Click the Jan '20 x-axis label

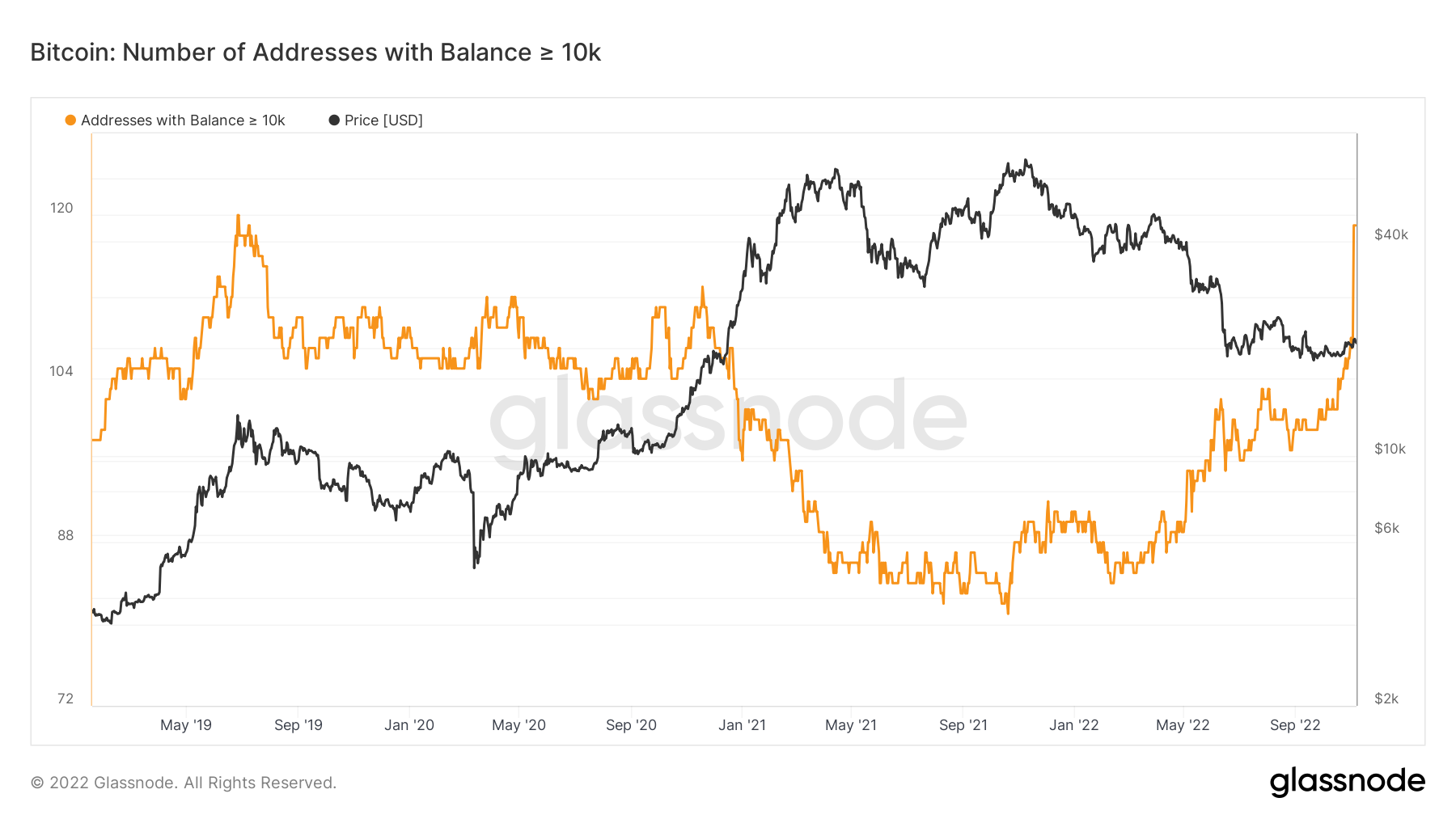[x=409, y=725]
